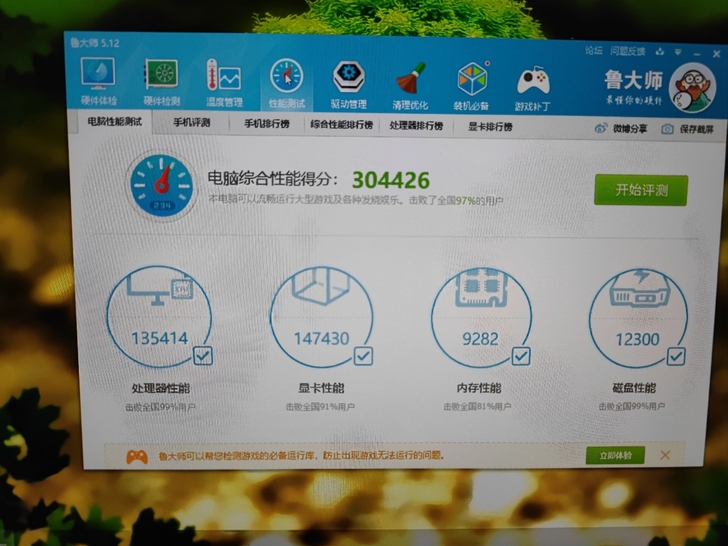The image size is (728, 546).
Task: Uncheck the 显卡性能 checkbox
Action: point(363,356)
